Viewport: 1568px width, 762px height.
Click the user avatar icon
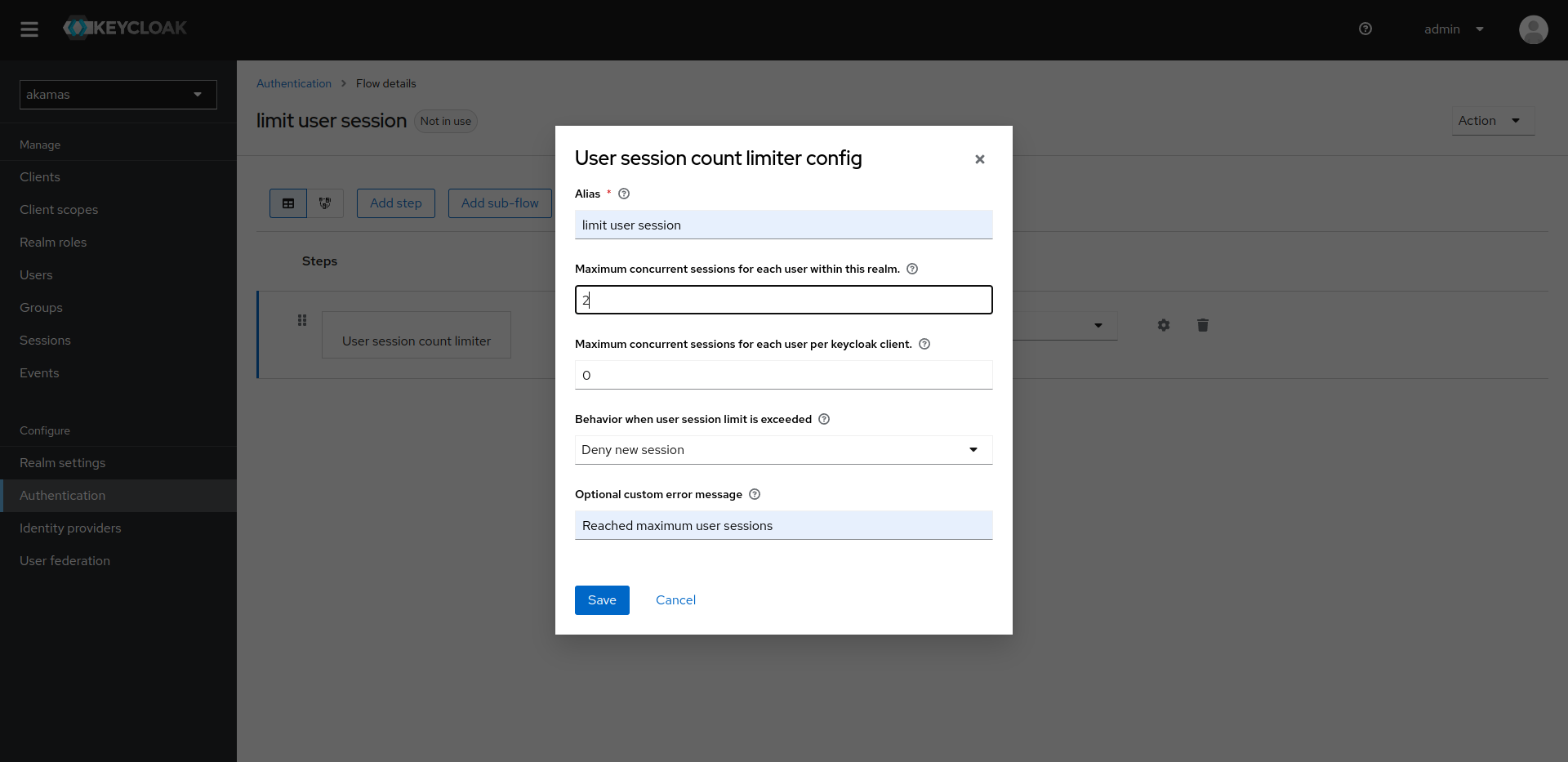click(1533, 29)
